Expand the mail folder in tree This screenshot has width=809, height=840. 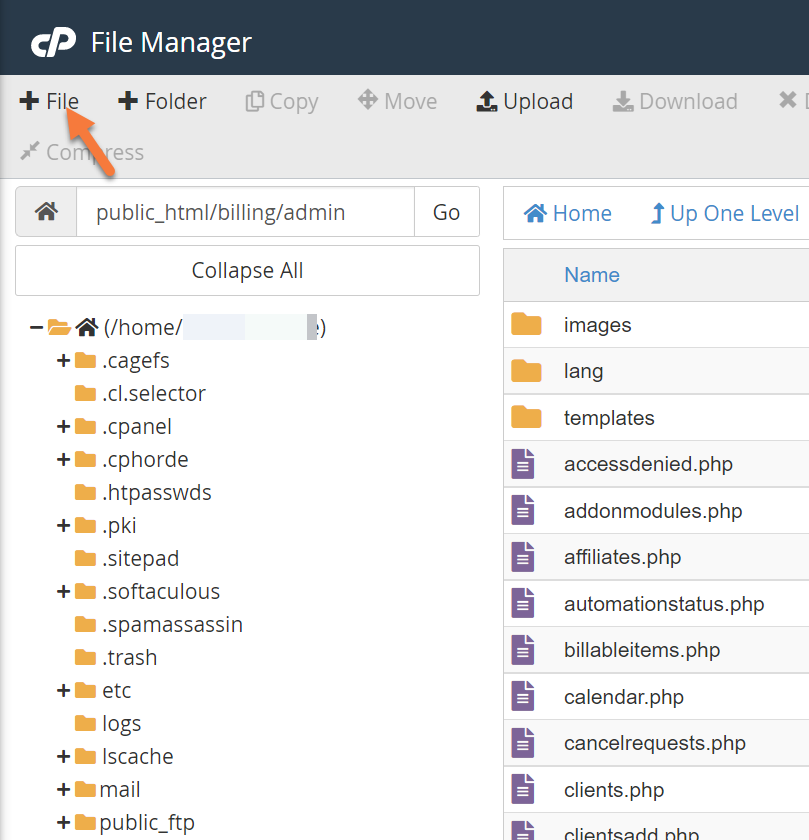(x=63, y=789)
